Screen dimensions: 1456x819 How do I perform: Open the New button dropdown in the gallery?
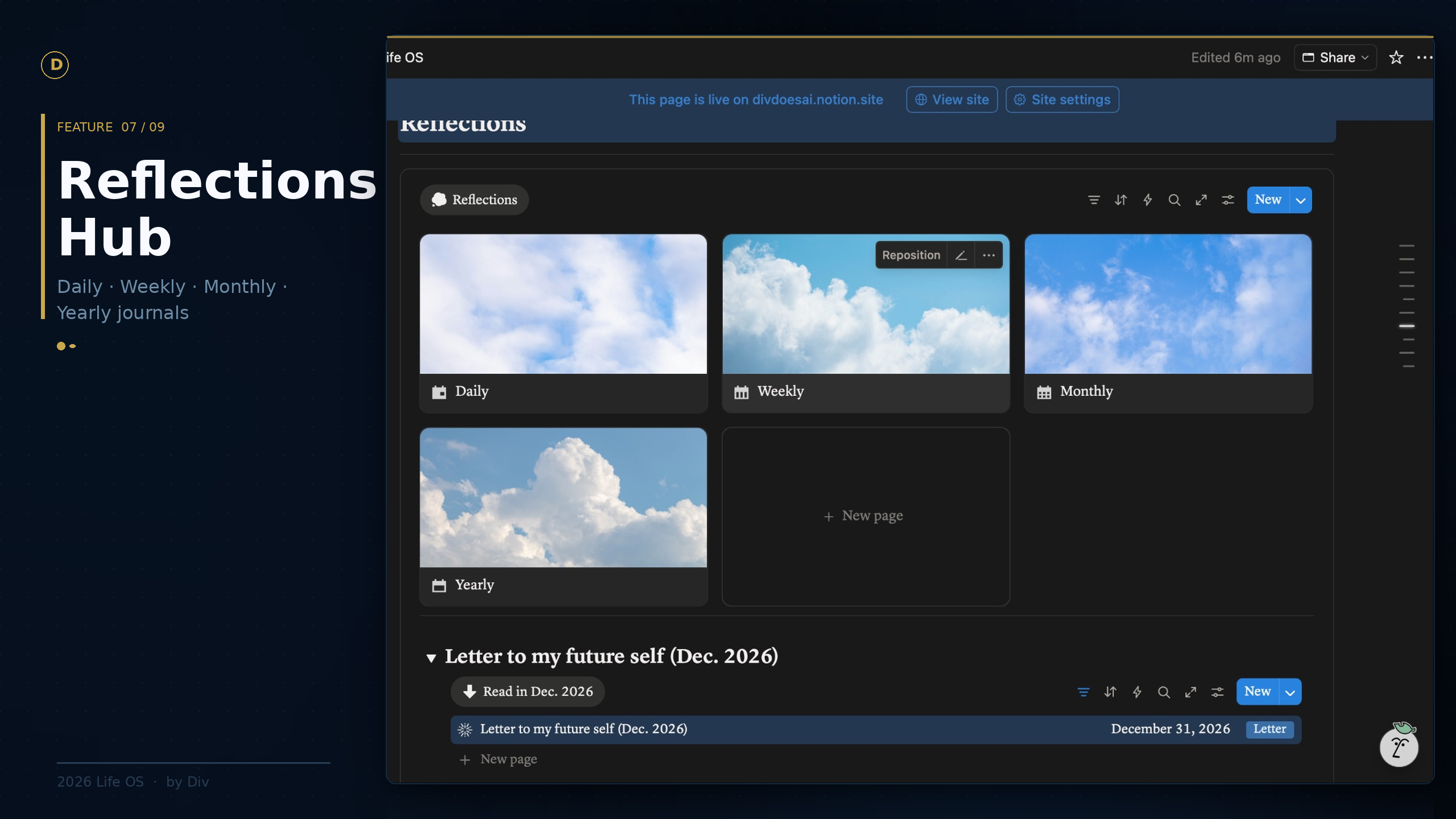click(x=1300, y=200)
